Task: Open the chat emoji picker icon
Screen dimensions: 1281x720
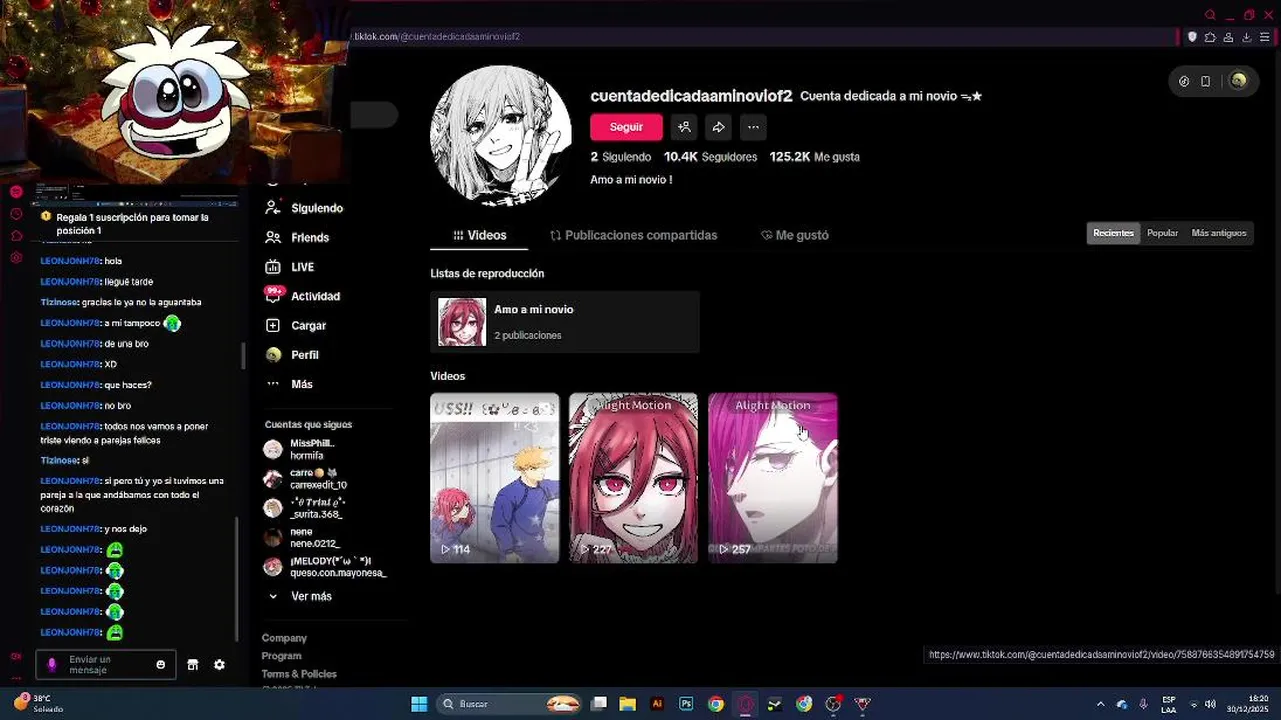Action: point(161,665)
